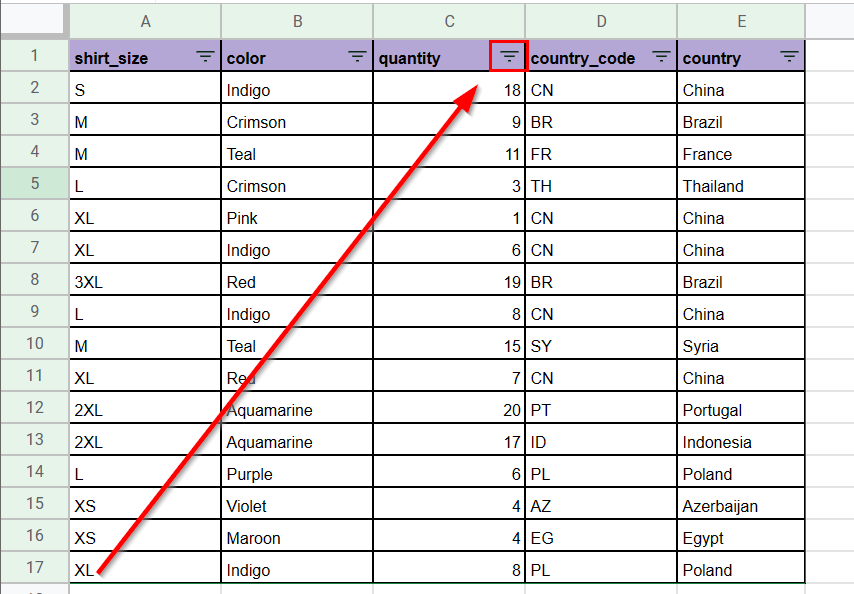This screenshot has width=854, height=594.
Task: Click the France country cell
Action: (741, 151)
